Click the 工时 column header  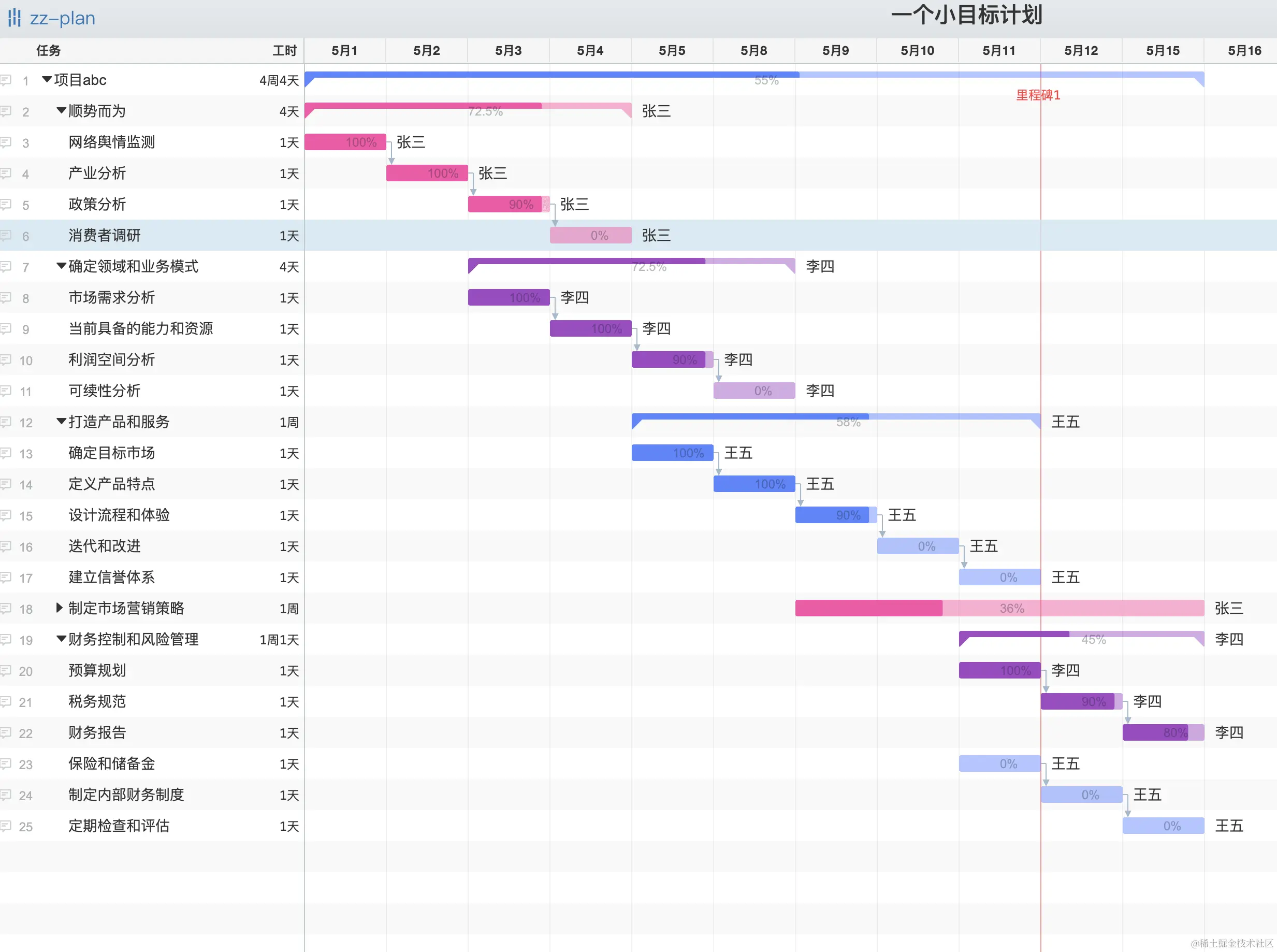click(284, 51)
